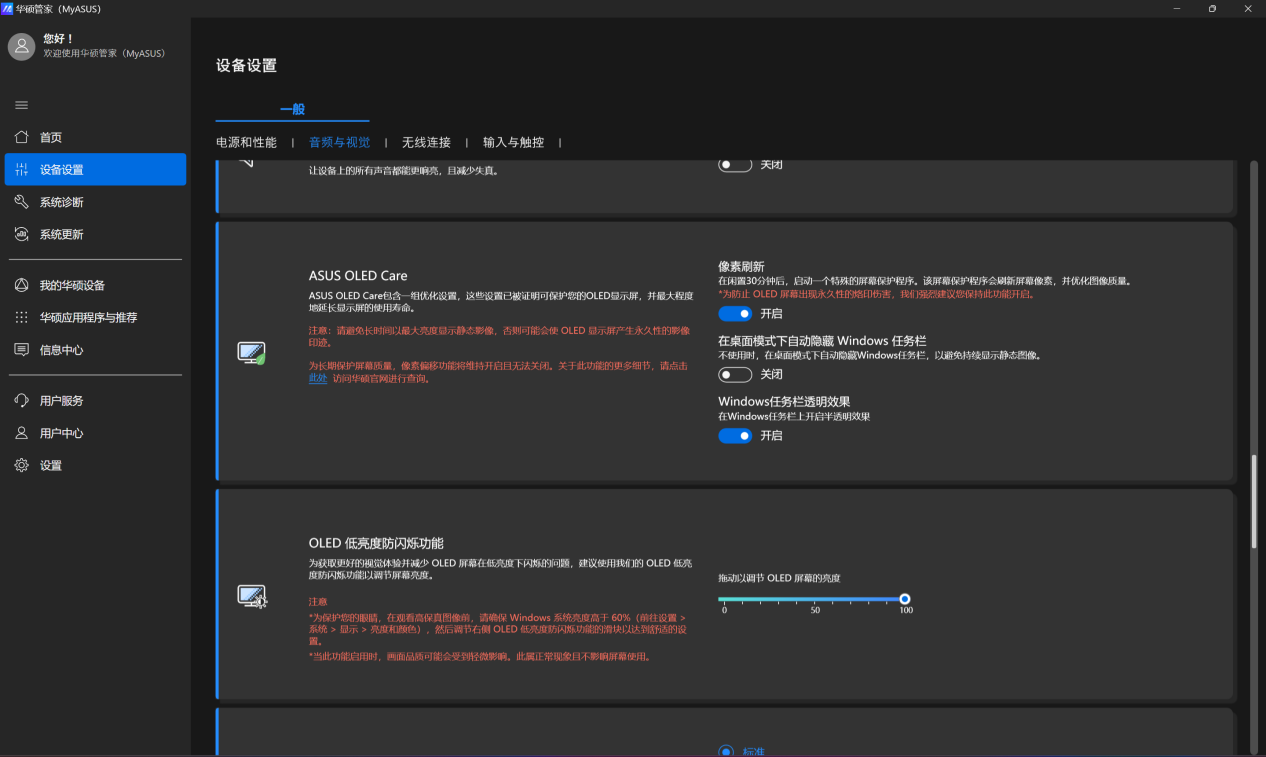Open the 一般 tab
The height and width of the screenshot is (757, 1266).
coord(292,109)
